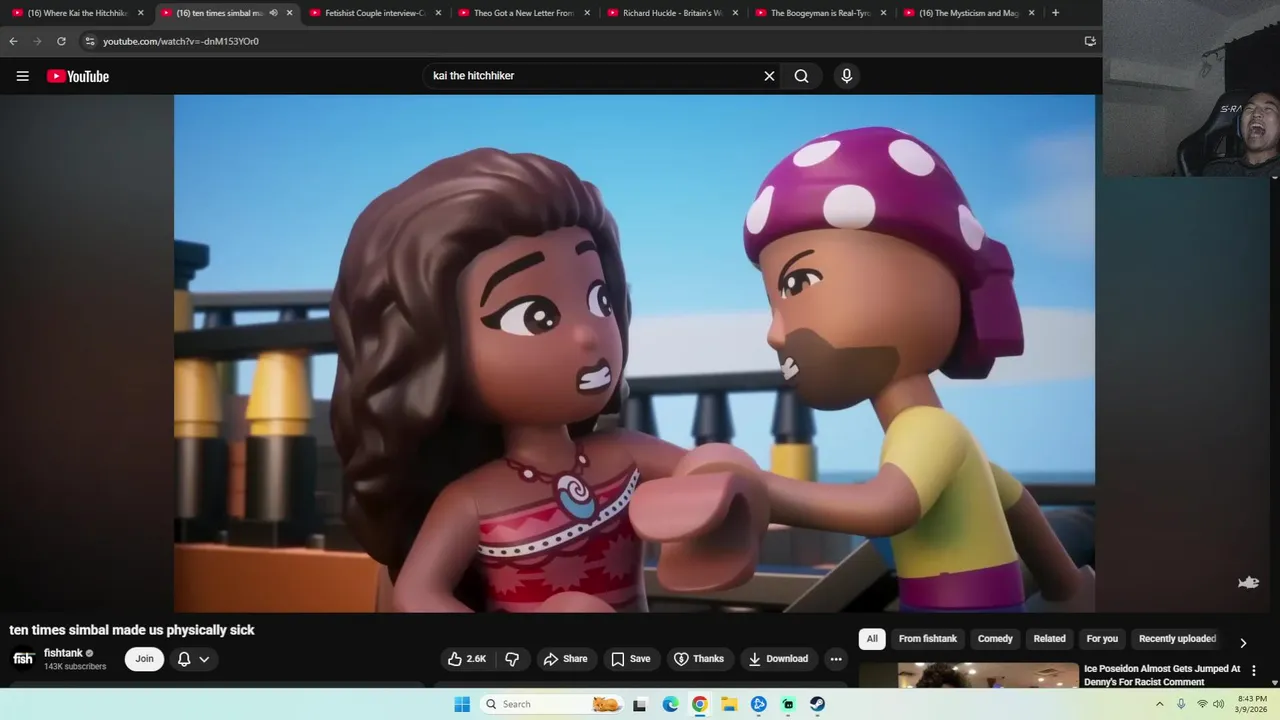This screenshot has height=720, width=1280.
Task: Mute the 'ten times simbal' tab audio
Action: click(x=273, y=13)
